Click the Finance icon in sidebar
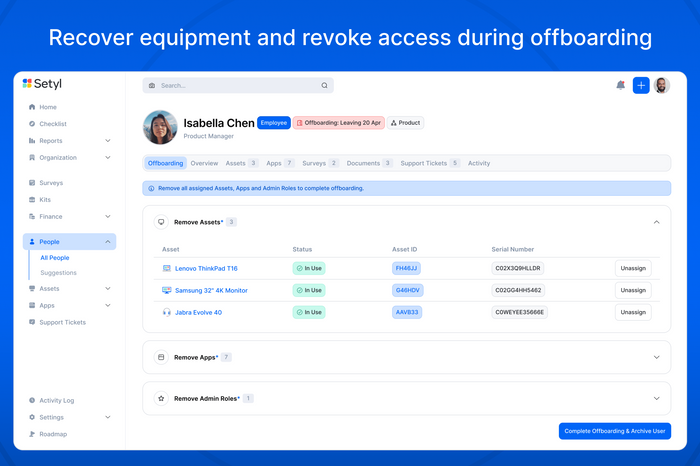Screen dimensions: 700x466 click(32, 216)
